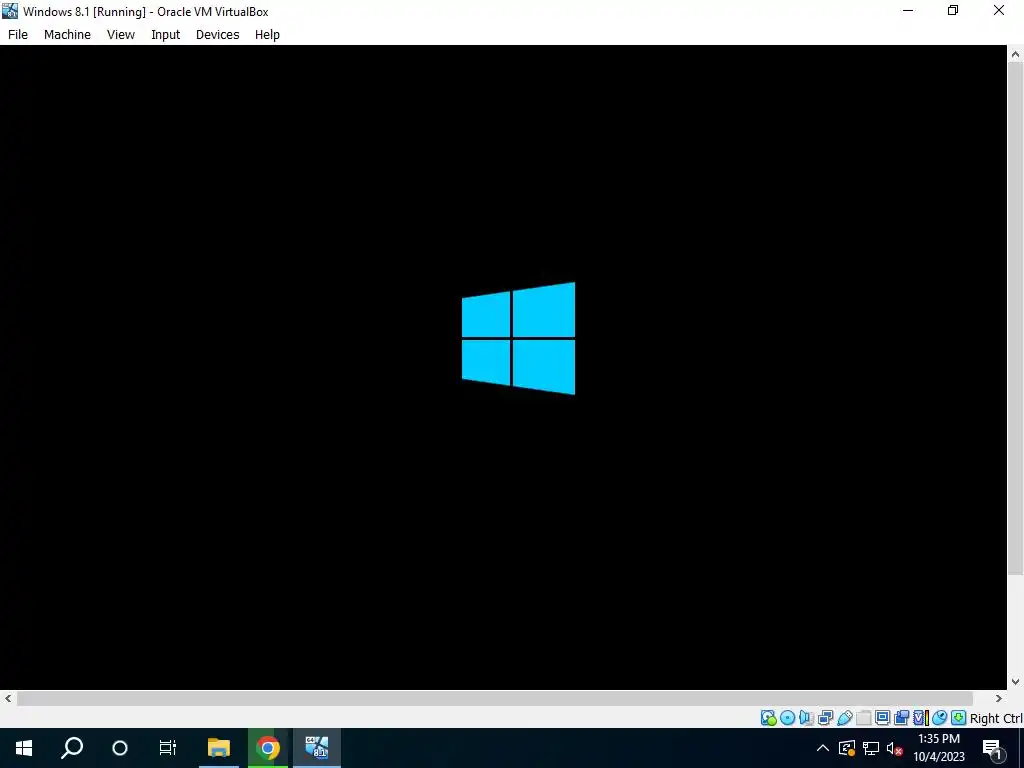Open the Devices menu
This screenshot has width=1024, height=768.
(217, 35)
